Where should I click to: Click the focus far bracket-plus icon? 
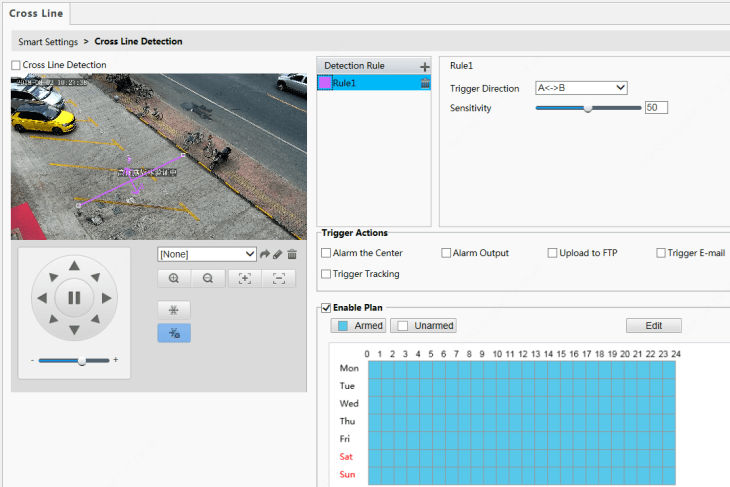244,279
